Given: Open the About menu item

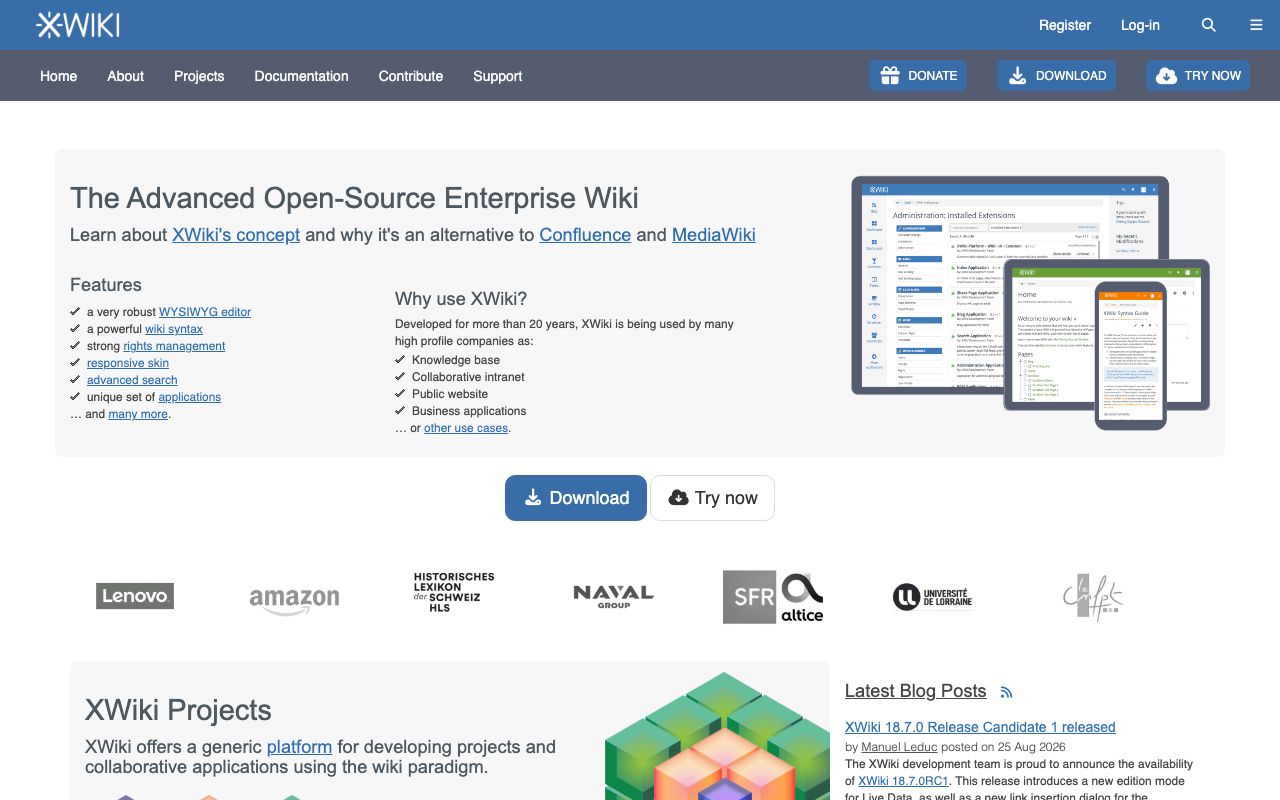Looking at the screenshot, I should [x=126, y=76].
